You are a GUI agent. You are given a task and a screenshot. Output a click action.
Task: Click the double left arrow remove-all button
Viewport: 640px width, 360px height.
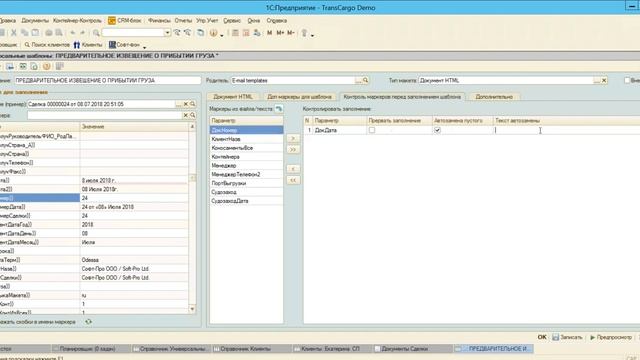click(x=293, y=180)
